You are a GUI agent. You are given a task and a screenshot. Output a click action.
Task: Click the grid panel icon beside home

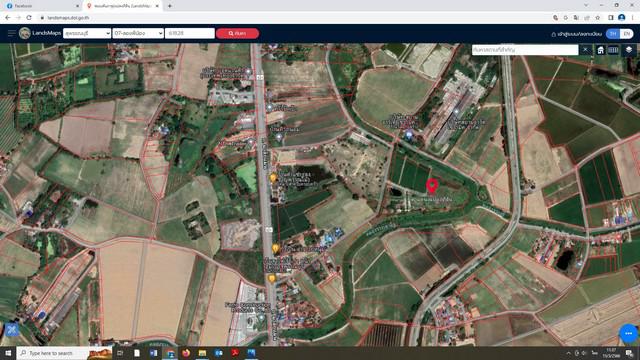pyautogui.click(x=613, y=50)
